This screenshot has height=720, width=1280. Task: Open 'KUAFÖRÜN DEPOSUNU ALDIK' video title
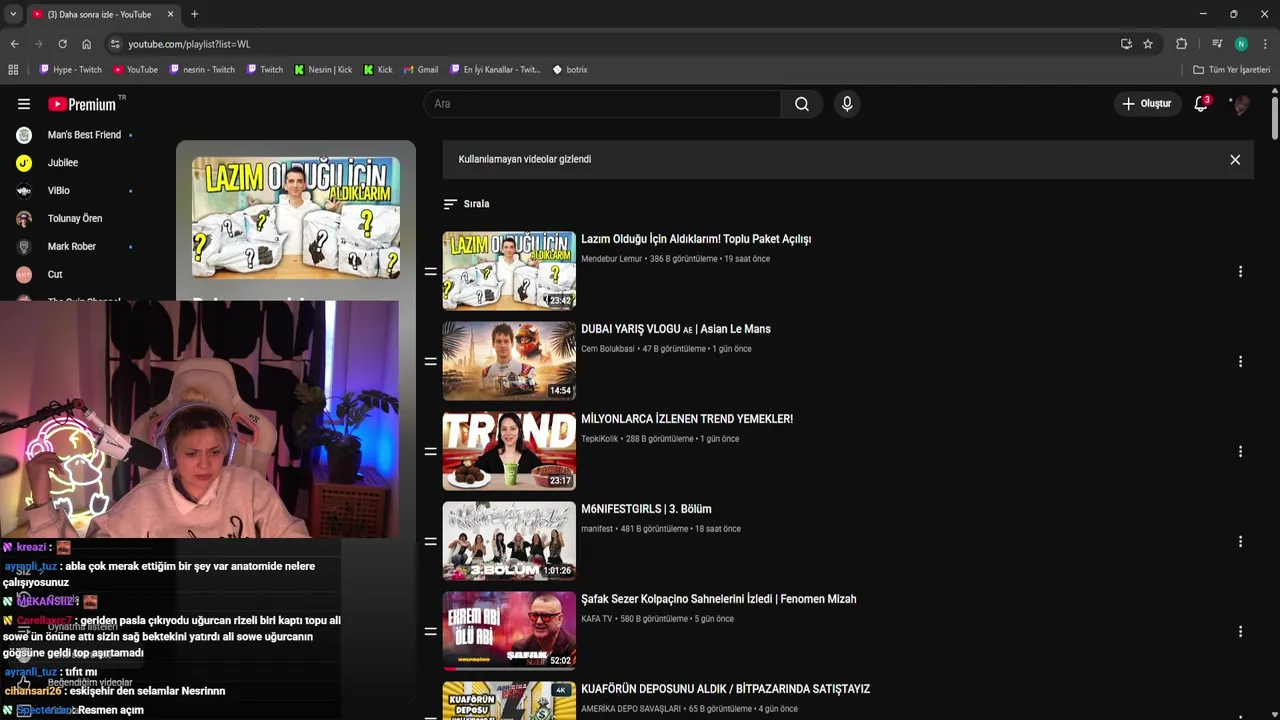pyautogui.click(x=725, y=689)
